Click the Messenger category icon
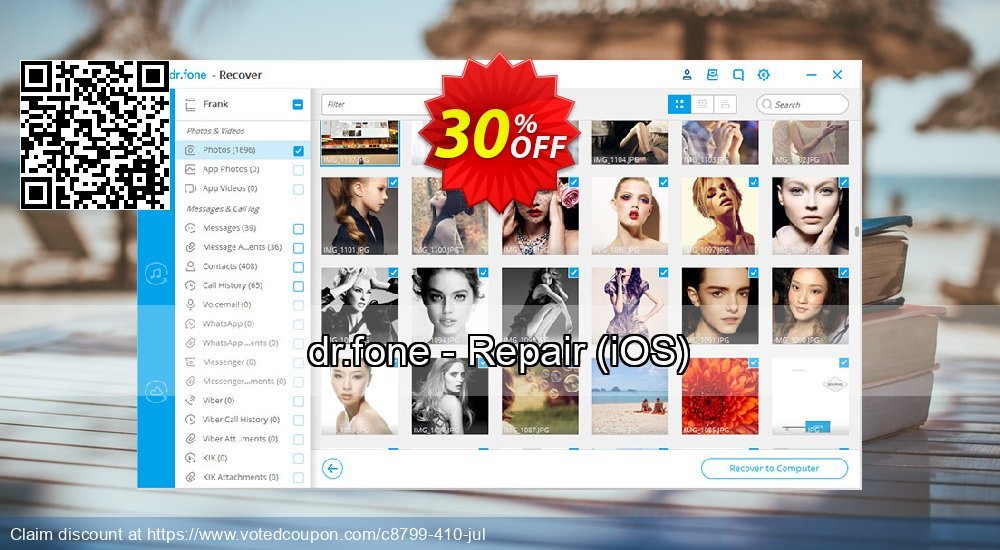This screenshot has width=1000, height=550. [x=190, y=362]
